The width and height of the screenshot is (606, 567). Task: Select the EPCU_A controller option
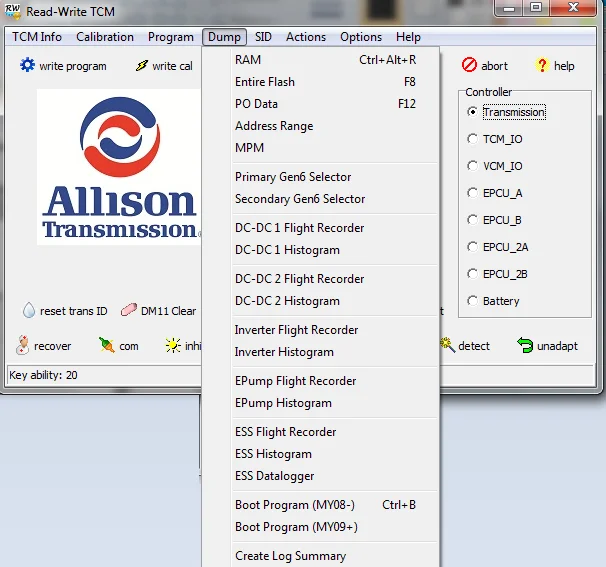472,193
